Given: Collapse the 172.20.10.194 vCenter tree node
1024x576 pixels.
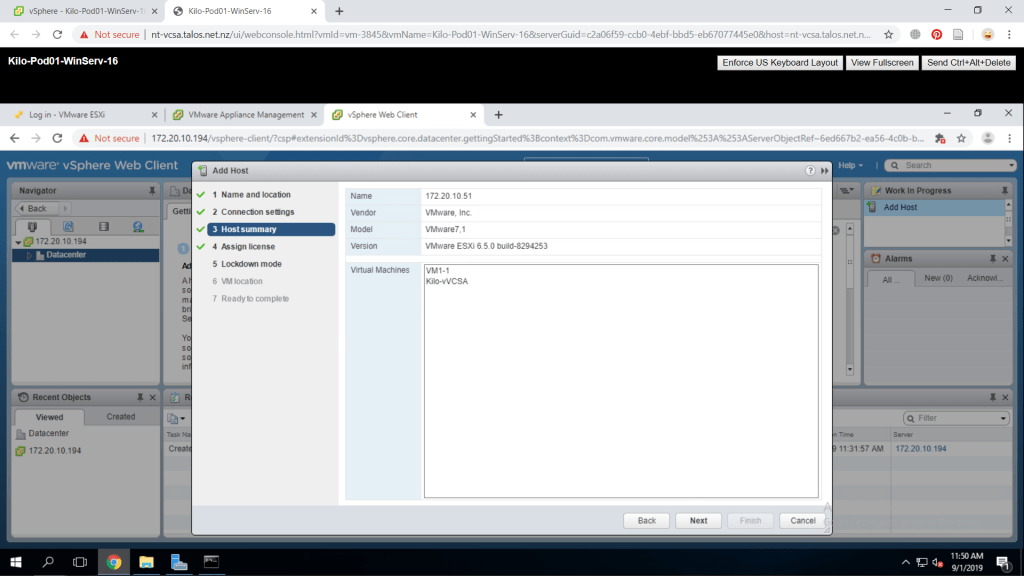Looking at the screenshot, I should coord(18,242).
